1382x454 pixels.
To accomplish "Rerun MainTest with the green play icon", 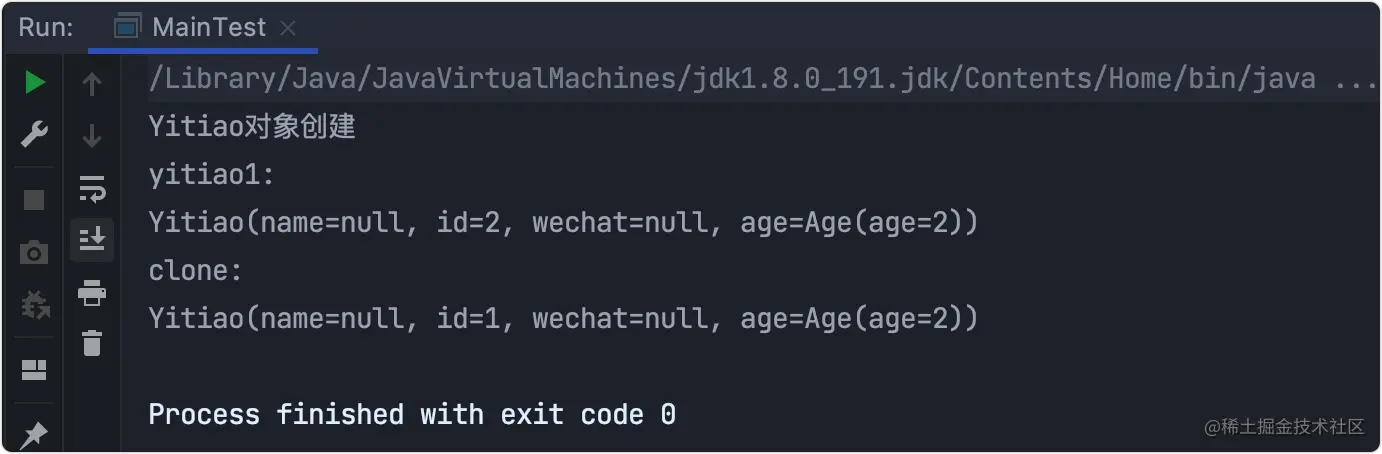I will coord(35,83).
